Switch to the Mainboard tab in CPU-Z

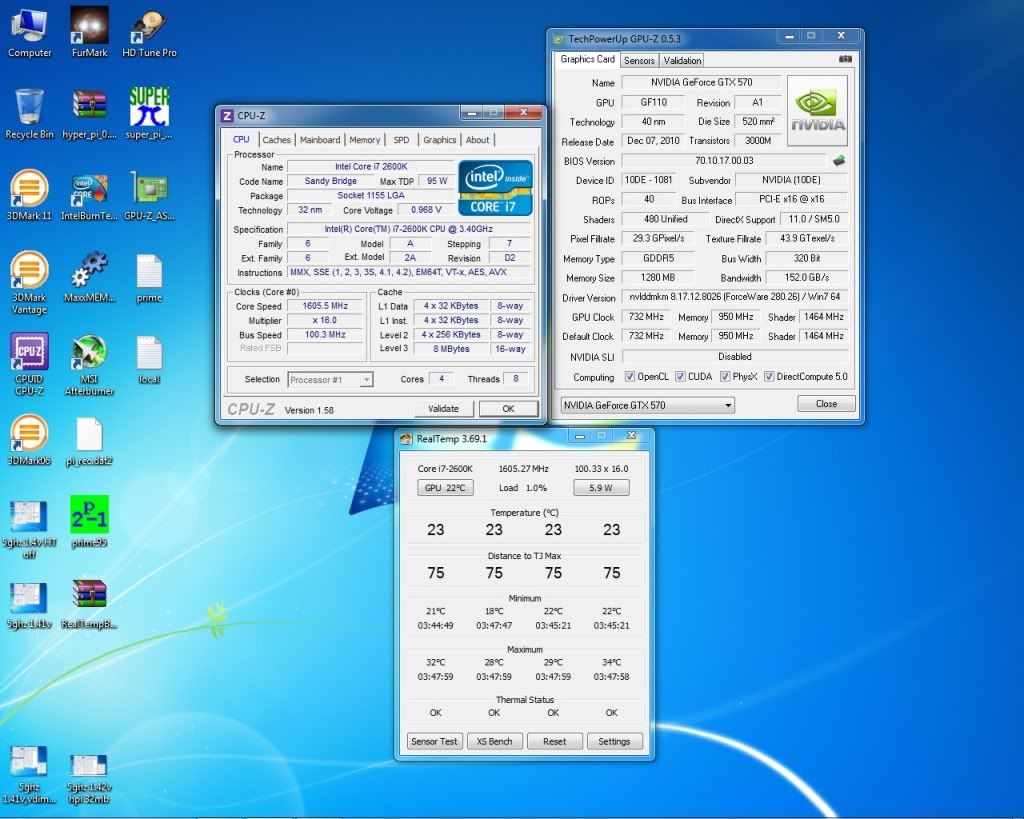pyautogui.click(x=320, y=140)
